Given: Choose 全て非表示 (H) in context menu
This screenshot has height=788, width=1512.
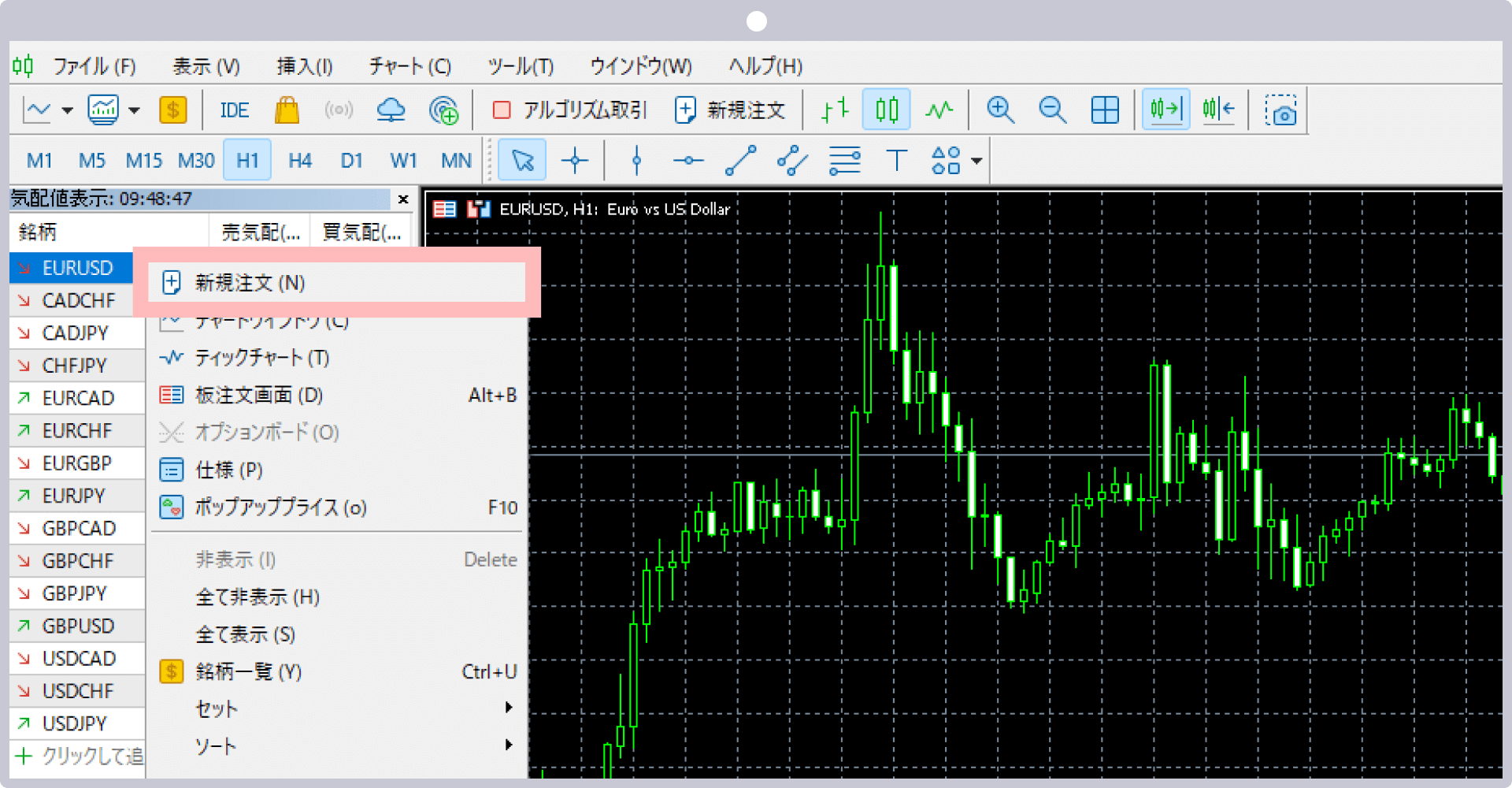Looking at the screenshot, I should (337, 597).
